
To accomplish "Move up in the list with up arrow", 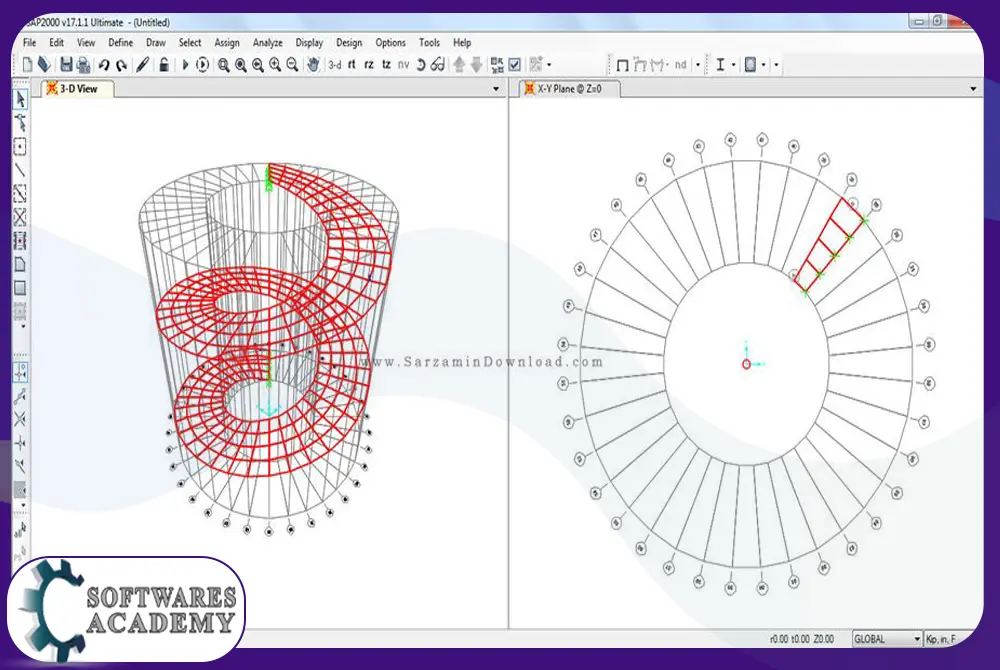I will 459,64.
